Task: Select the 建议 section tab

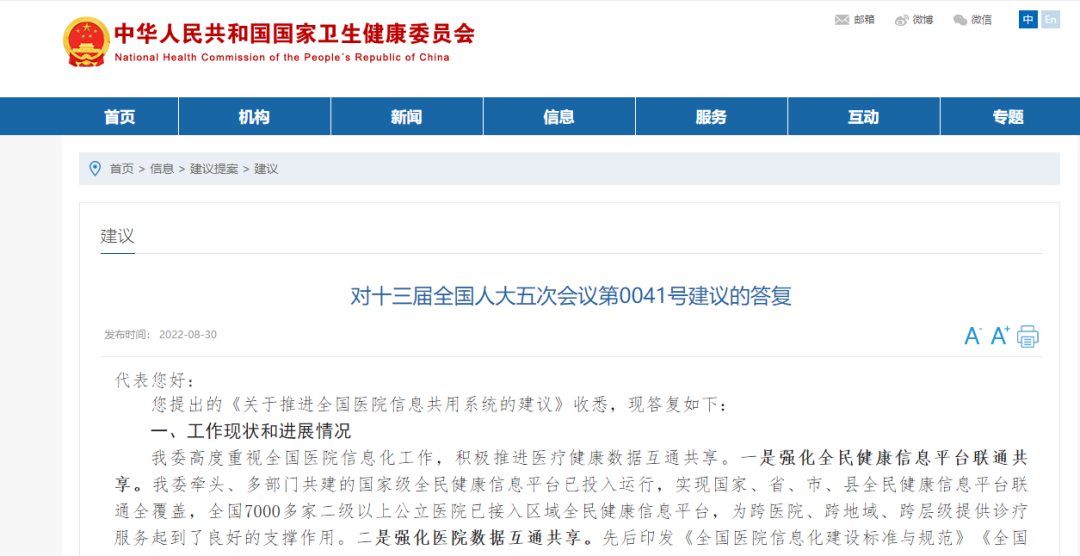Action: (x=118, y=237)
